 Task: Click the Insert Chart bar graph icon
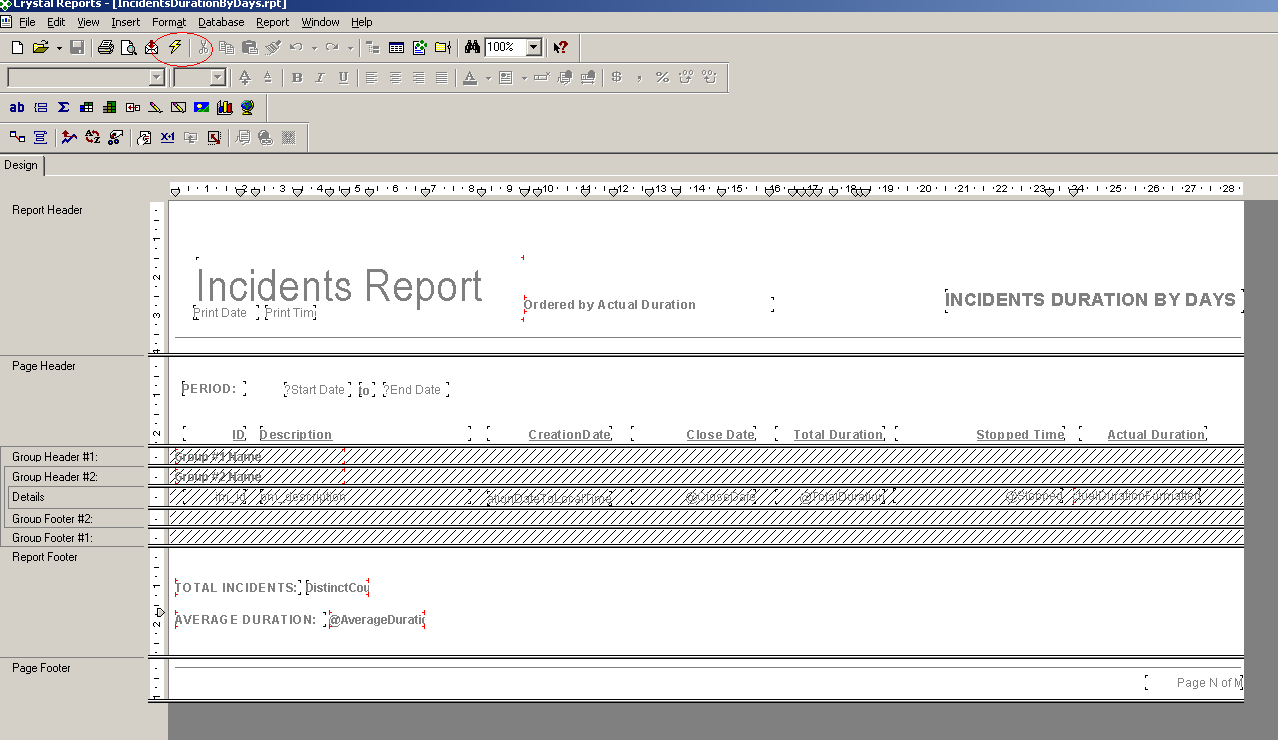point(225,107)
